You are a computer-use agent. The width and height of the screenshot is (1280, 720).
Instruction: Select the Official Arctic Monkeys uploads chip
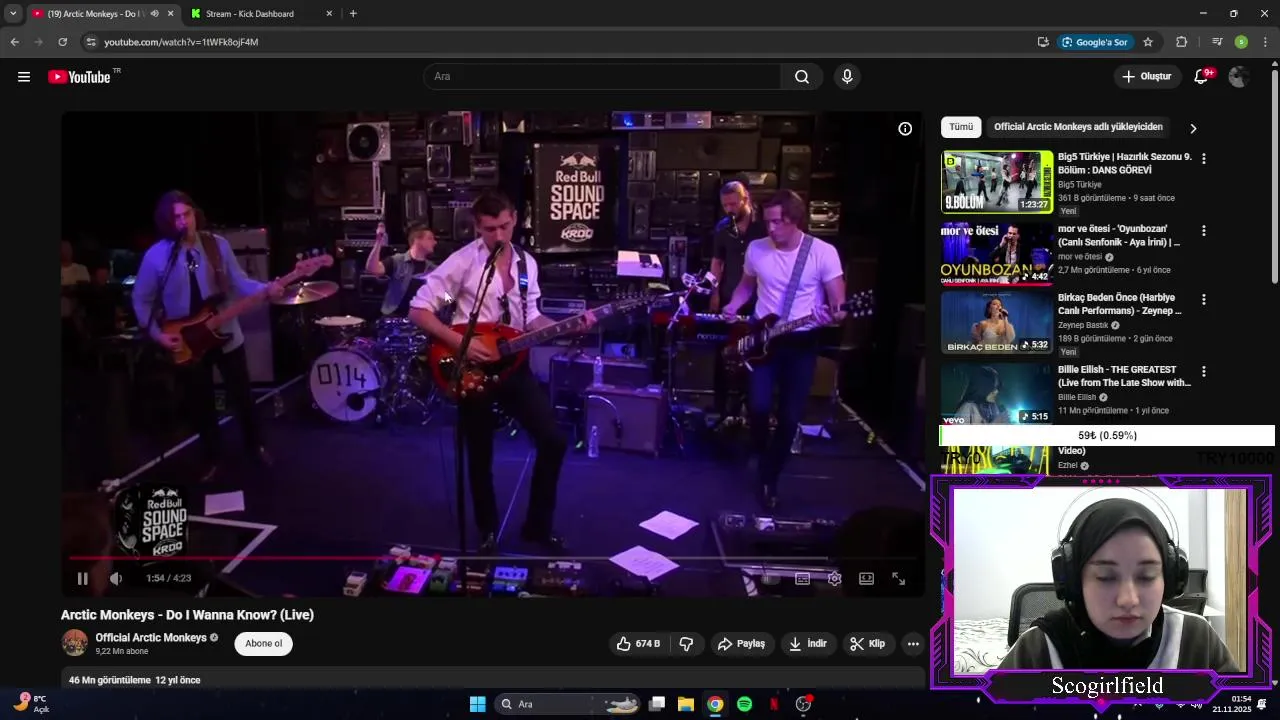1078,127
